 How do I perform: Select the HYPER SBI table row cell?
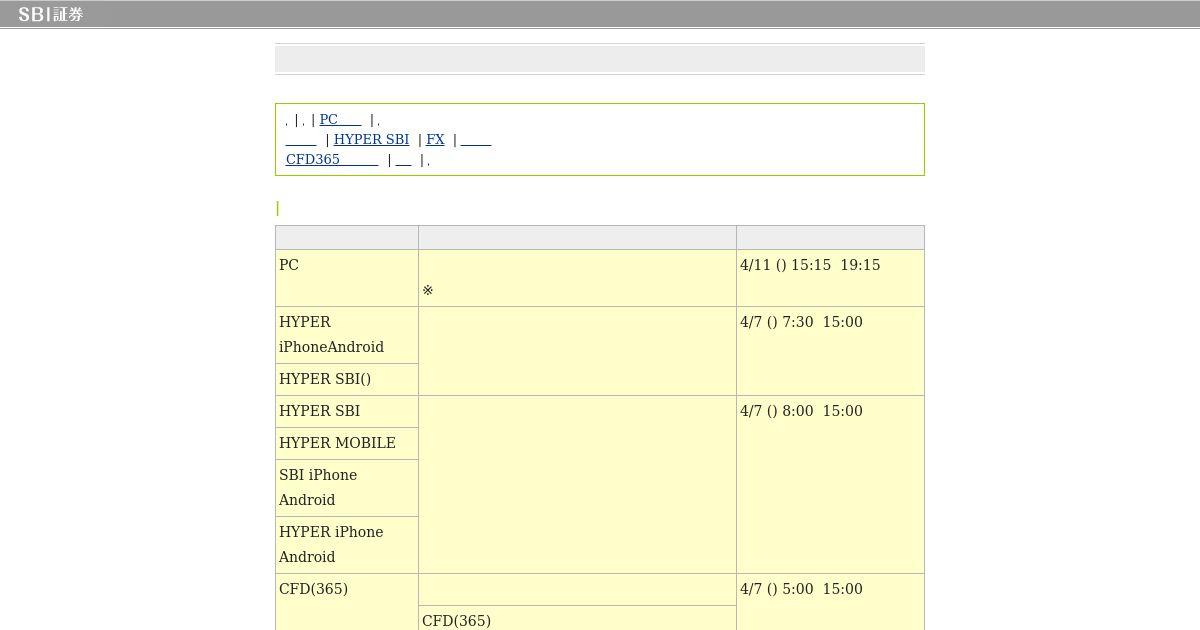[347, 411]
